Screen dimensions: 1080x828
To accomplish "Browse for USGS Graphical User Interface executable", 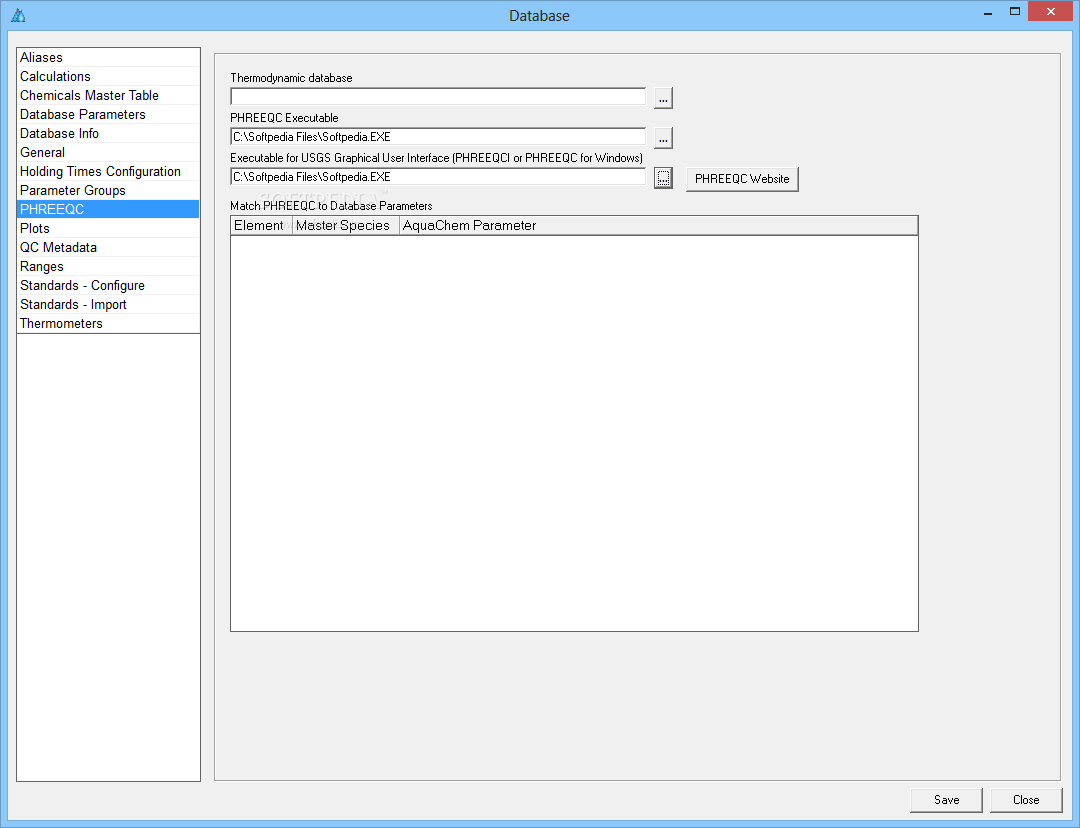I will (x=663, y=178).
